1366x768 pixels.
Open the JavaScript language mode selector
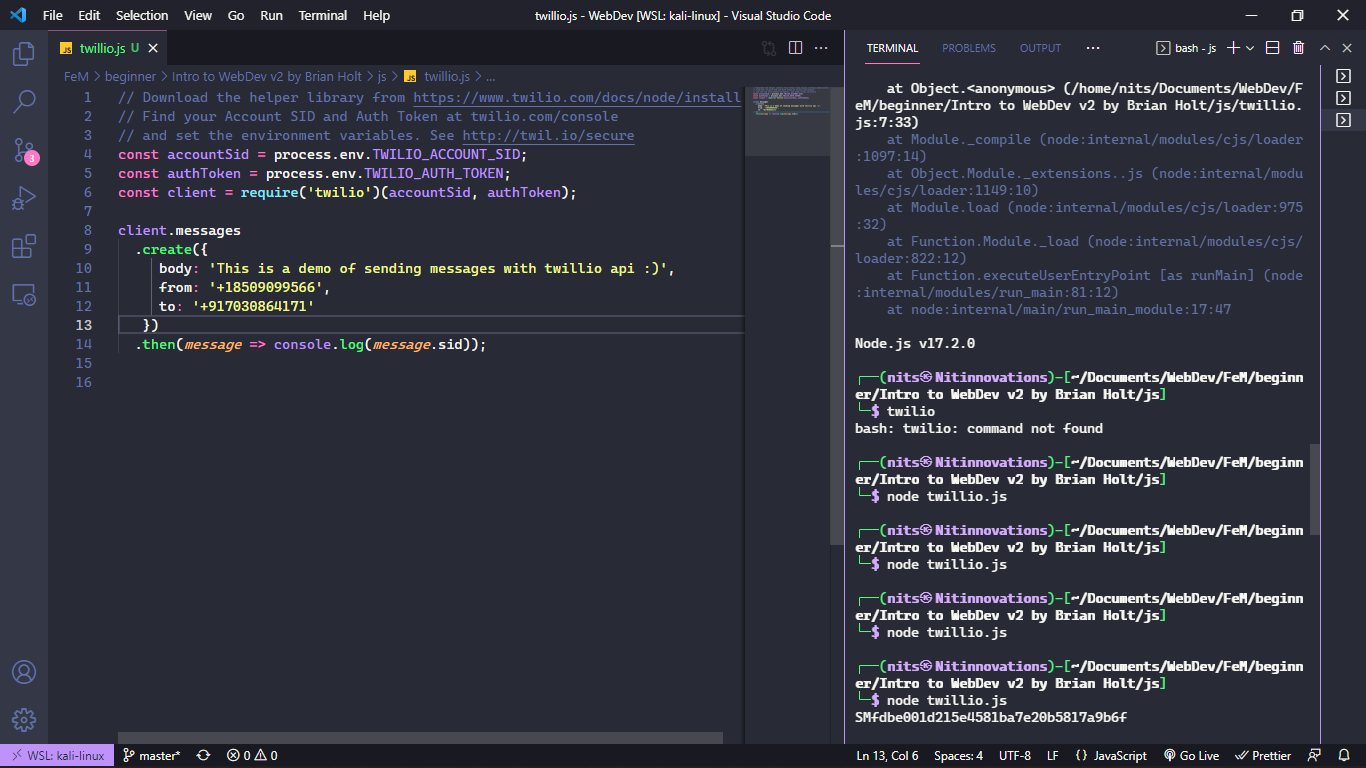pos(1111,756)
